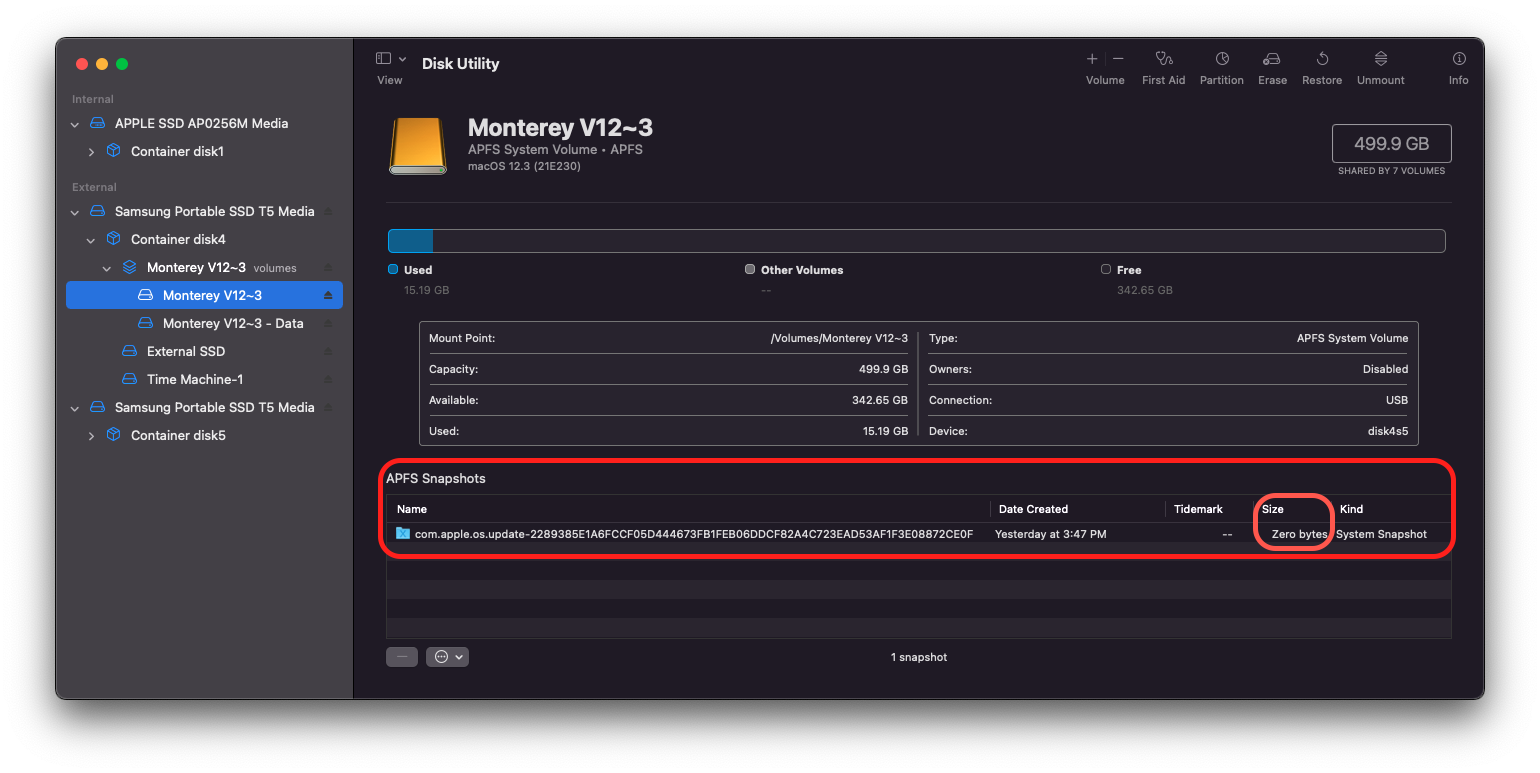This screenshot has width=1540, height=773.
Task: Click the 'macOS 12.3 (21E230)' version text
Action: point(524,166)
